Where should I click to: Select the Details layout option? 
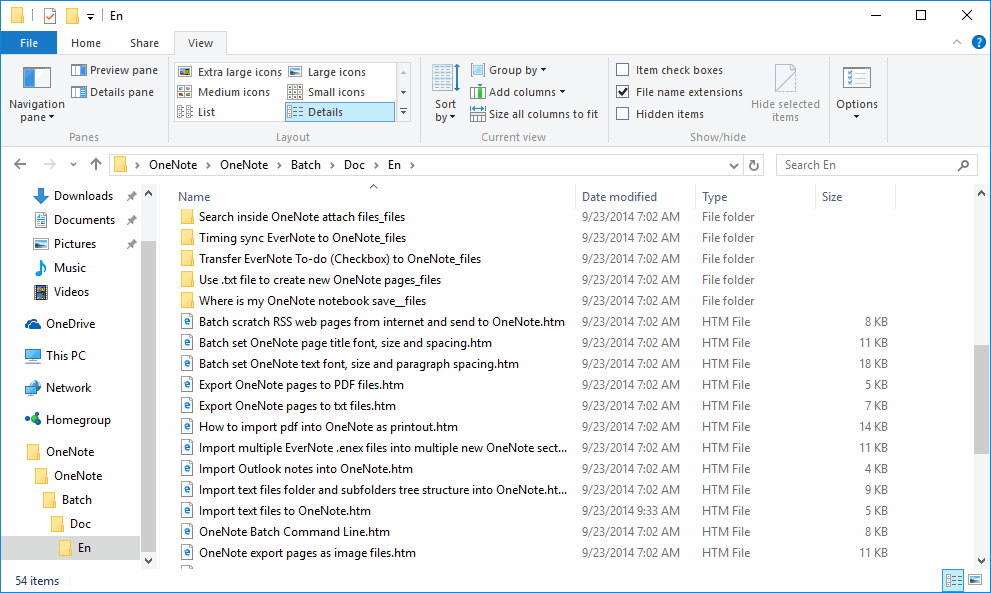[x=340, y=112]
